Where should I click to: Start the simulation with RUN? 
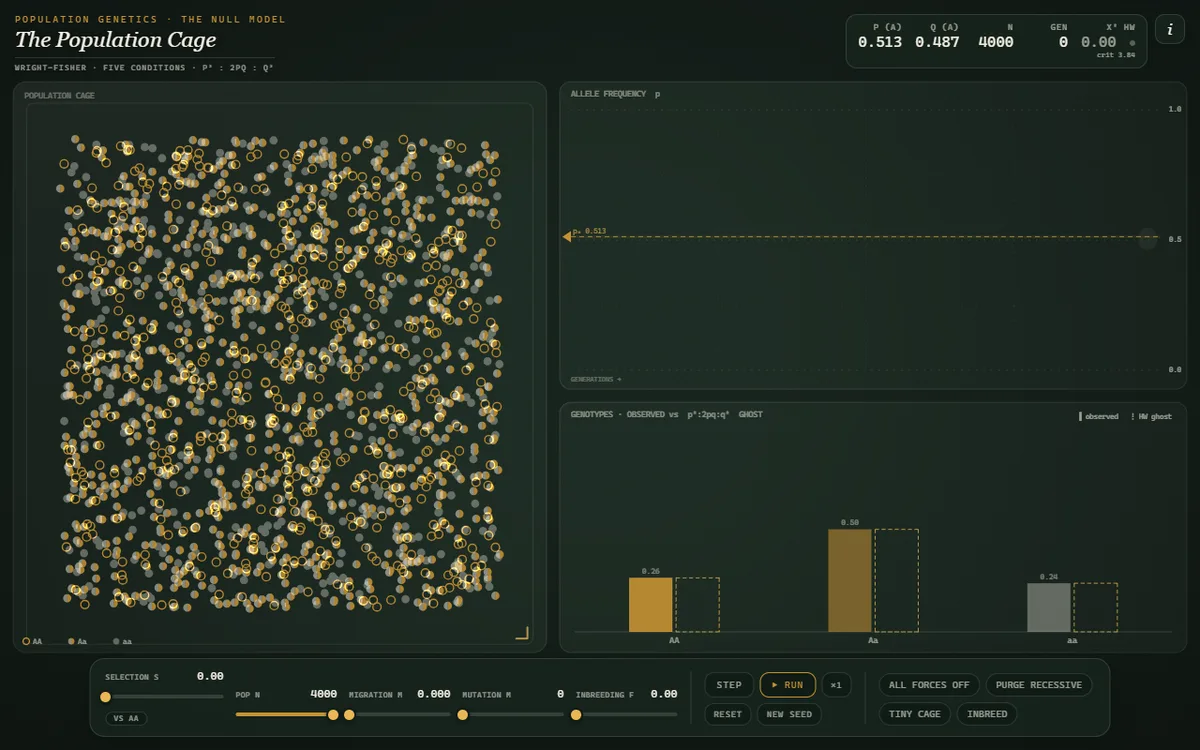pos(787,685)
